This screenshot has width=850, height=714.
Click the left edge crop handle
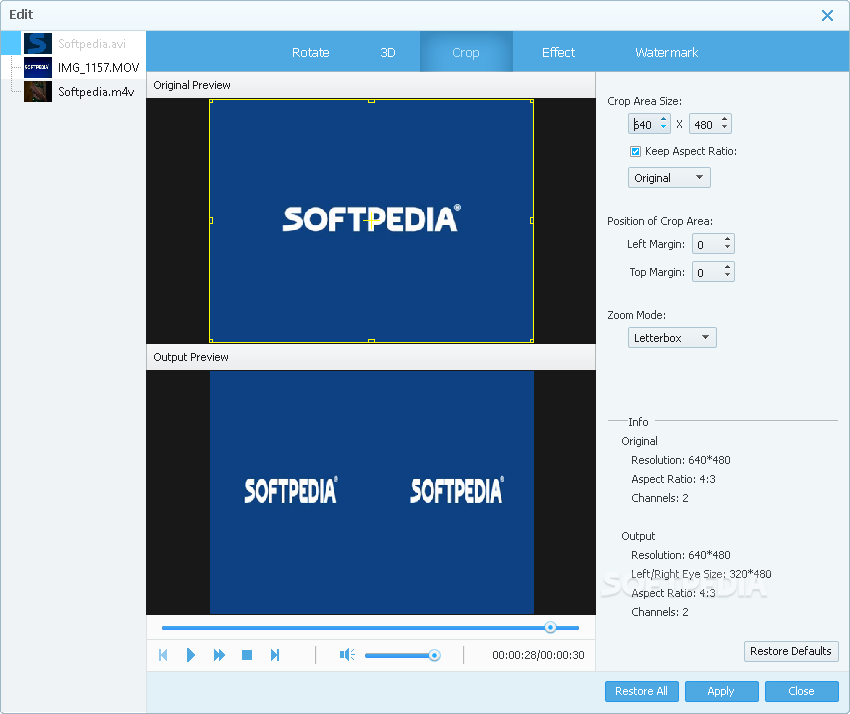pos(211,221)
